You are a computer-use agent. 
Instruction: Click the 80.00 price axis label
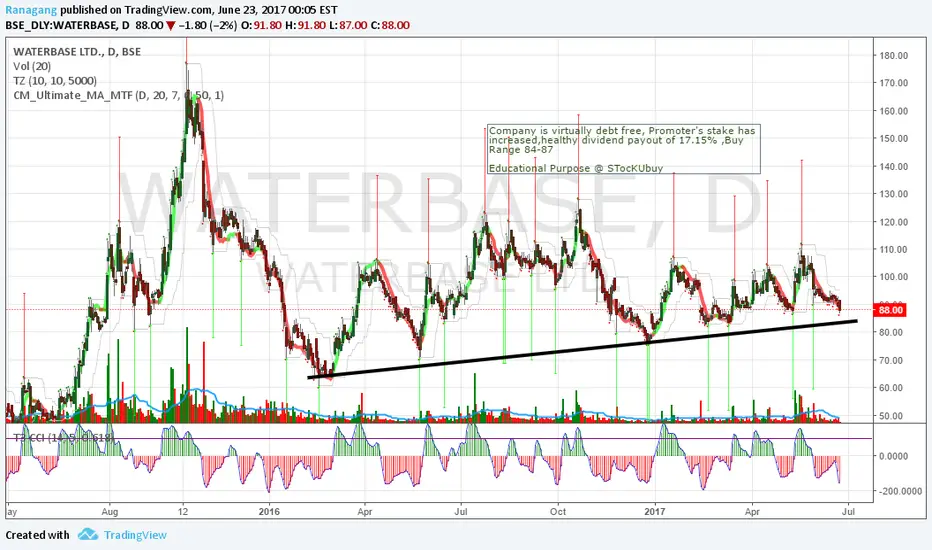(892, 332)
